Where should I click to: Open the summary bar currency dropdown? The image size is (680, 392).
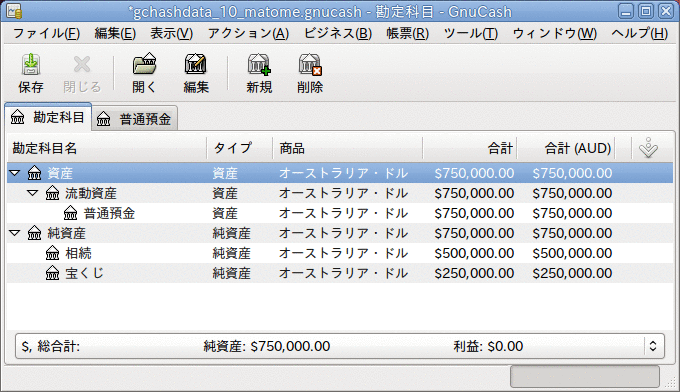653,346
